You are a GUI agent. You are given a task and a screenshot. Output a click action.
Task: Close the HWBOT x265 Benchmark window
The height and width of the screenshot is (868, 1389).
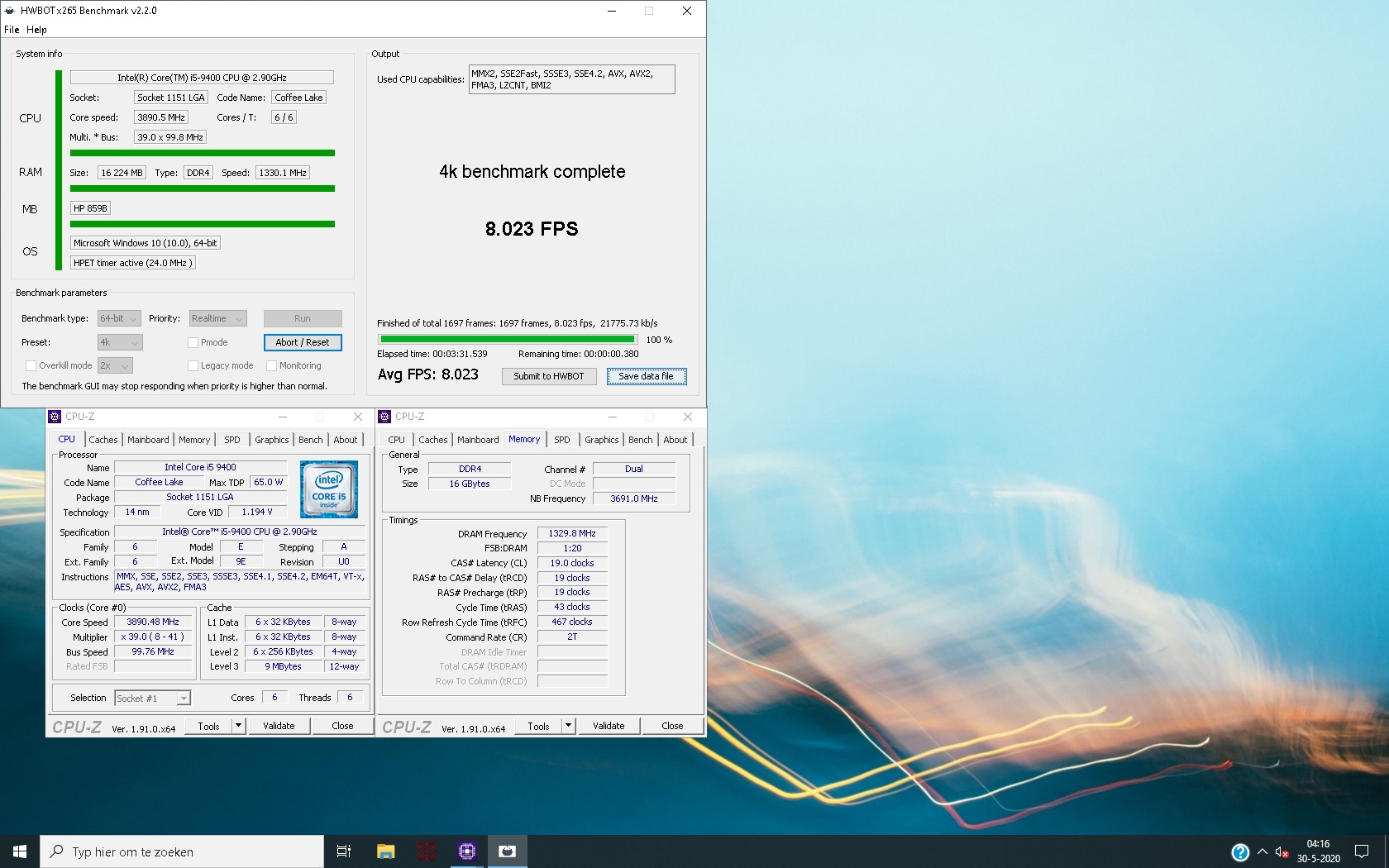(687, 11)
